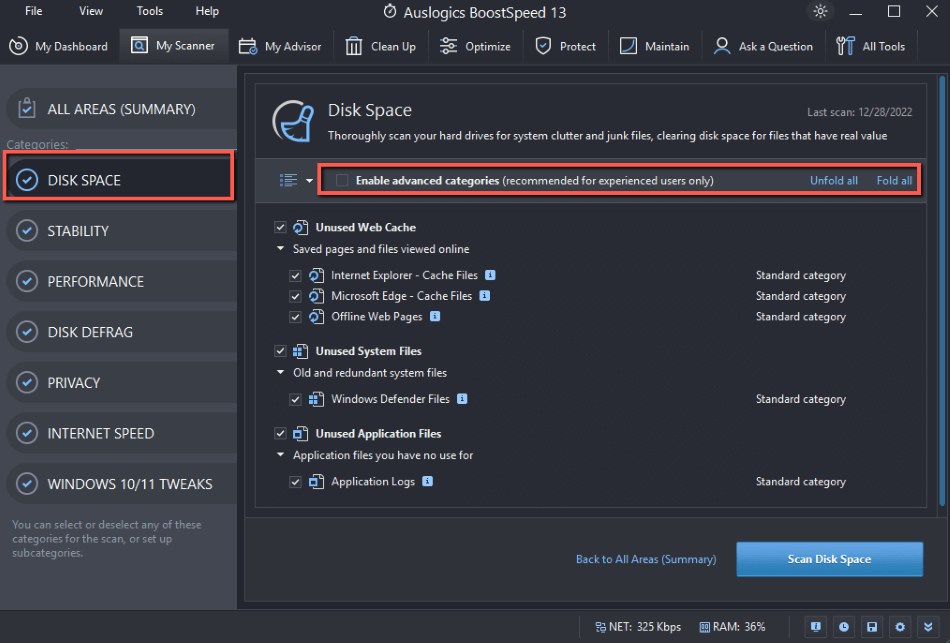Open Ask a Question tab
The image size is (950, 643).
pyautogui.click(x=763, y=46)
